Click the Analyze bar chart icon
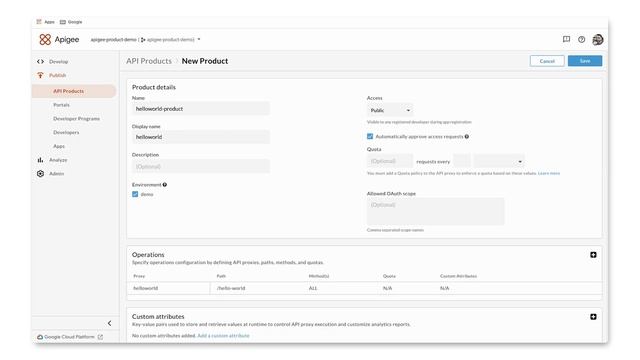Image resolution: width=640 pixels, height=360 pixels. [40, 160]
